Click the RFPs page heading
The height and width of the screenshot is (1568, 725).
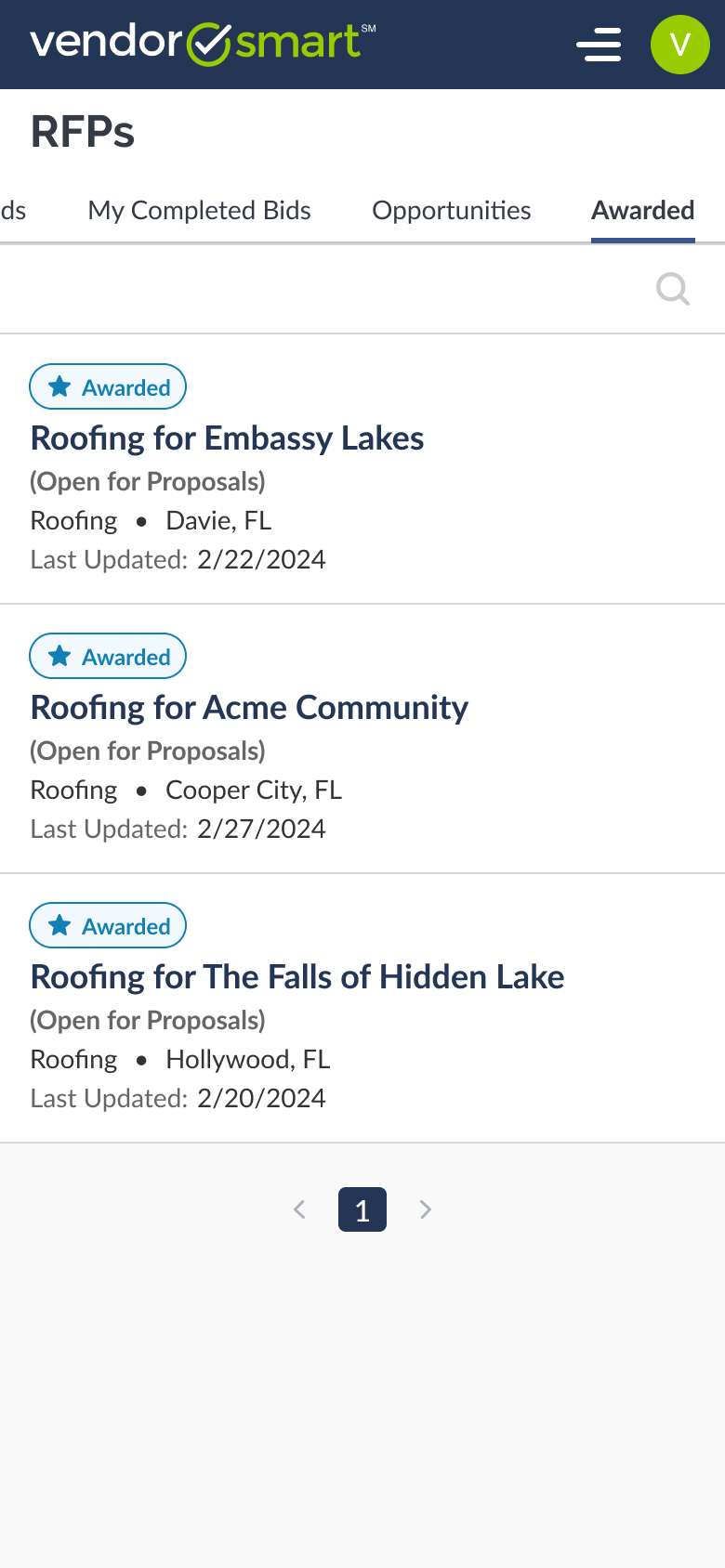pos(83,132)
